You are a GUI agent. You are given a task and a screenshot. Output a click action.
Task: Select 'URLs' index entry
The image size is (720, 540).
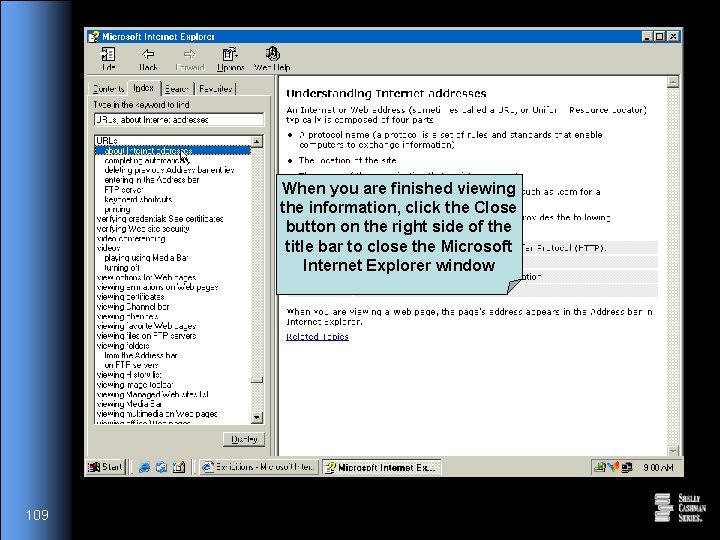click(107, 141)
